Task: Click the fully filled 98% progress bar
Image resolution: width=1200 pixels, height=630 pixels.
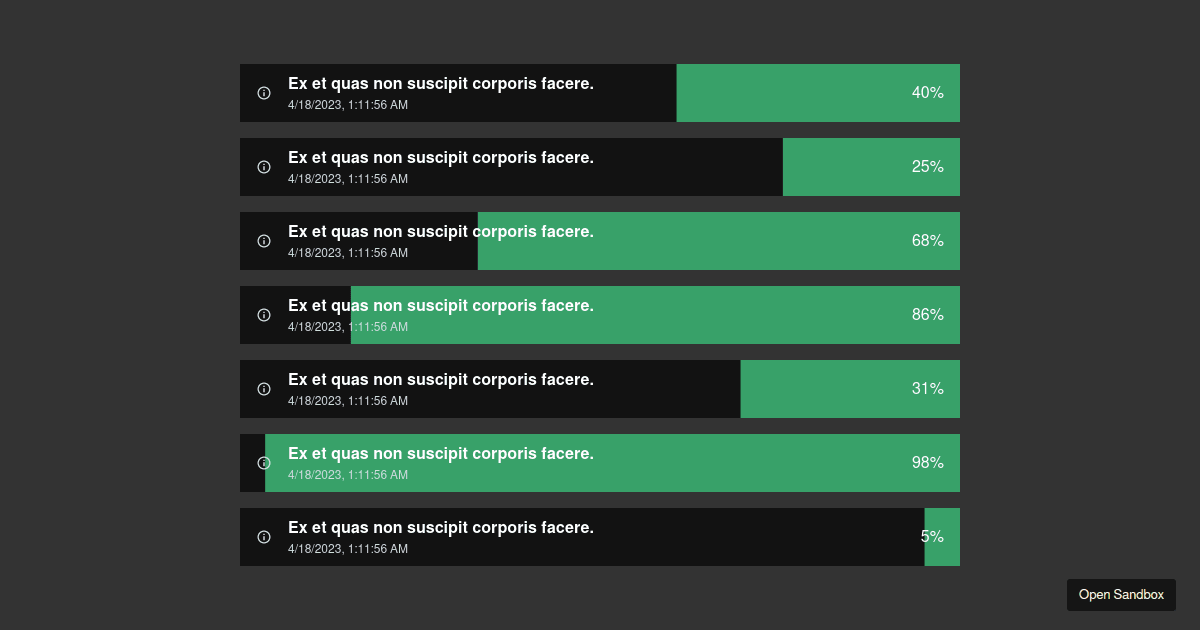Action: coord(600,463)
